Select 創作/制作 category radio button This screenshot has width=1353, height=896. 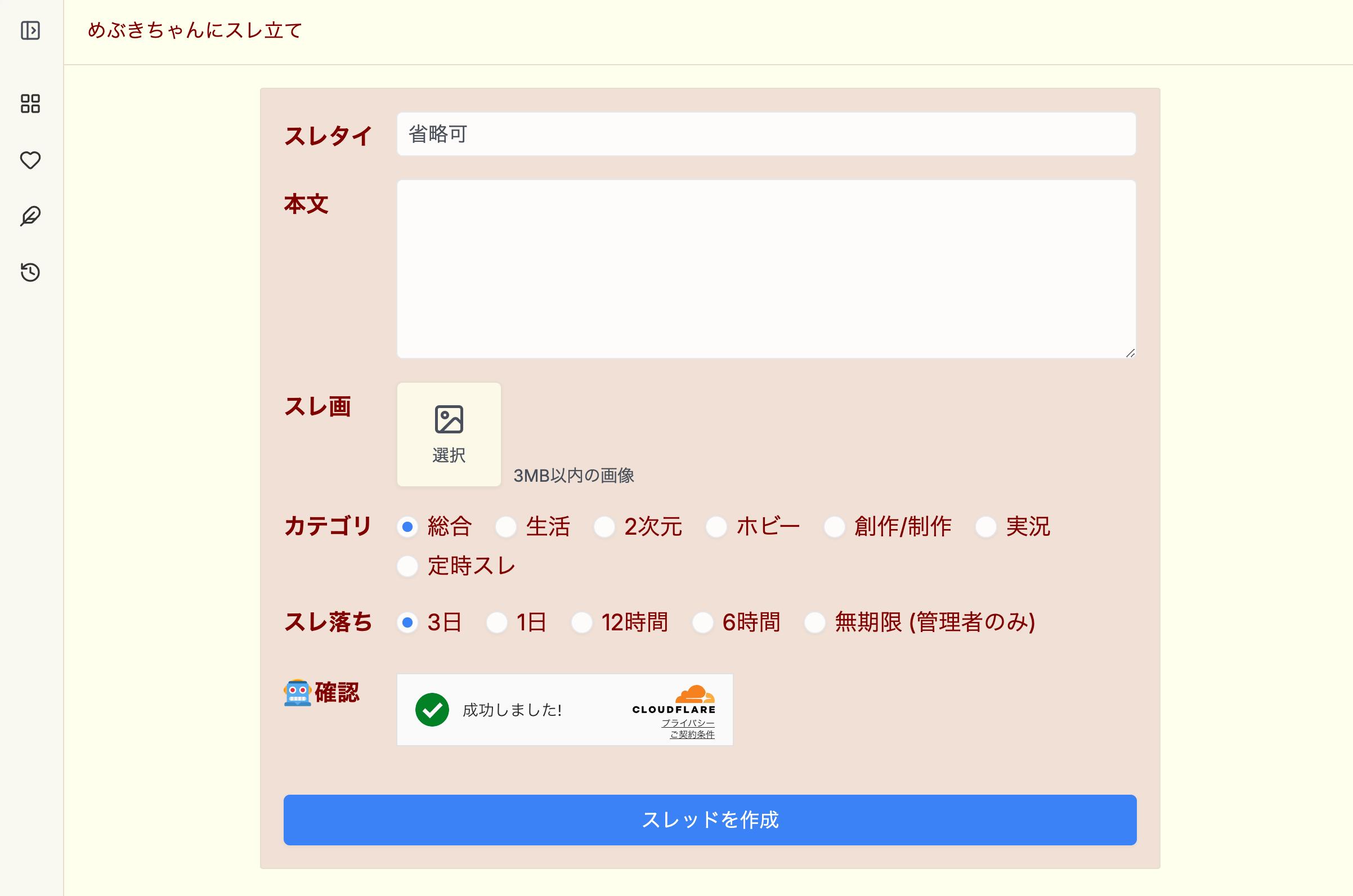coord(834,527)
